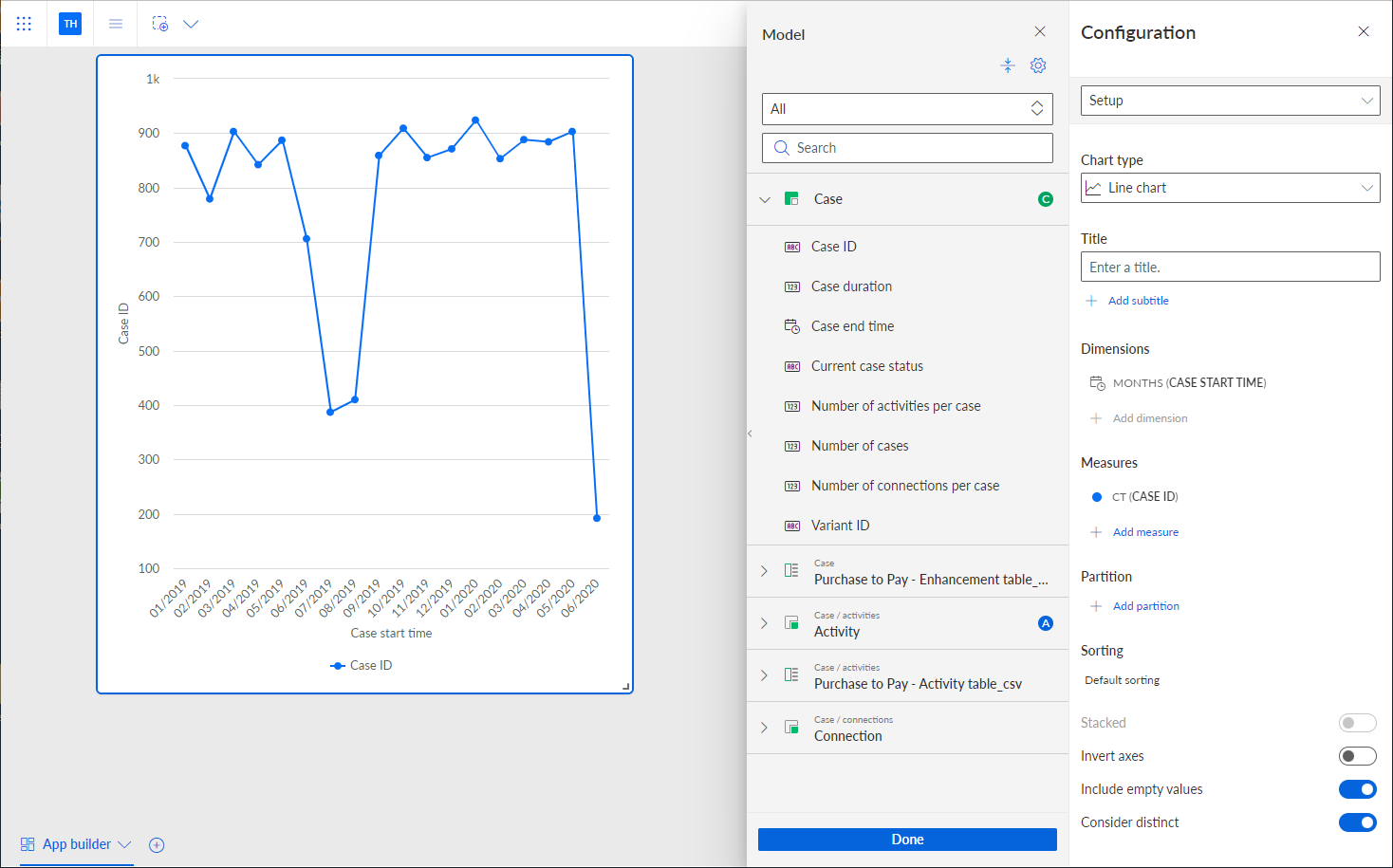
Task: Click the Number of cases numeric icon
Action: [791, 446]
